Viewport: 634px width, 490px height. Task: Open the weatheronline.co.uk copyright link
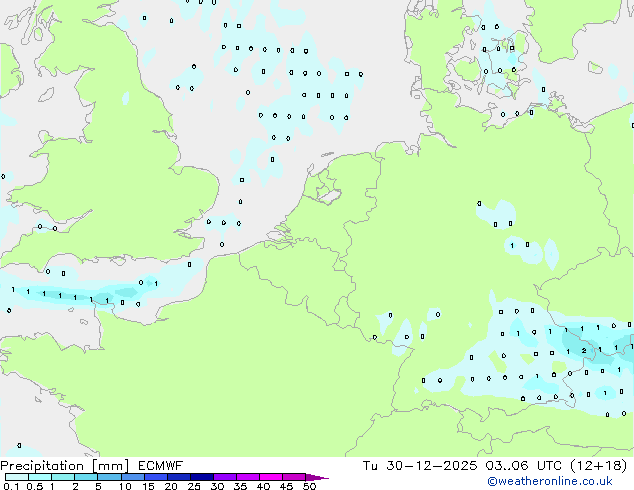coord(550,481)
